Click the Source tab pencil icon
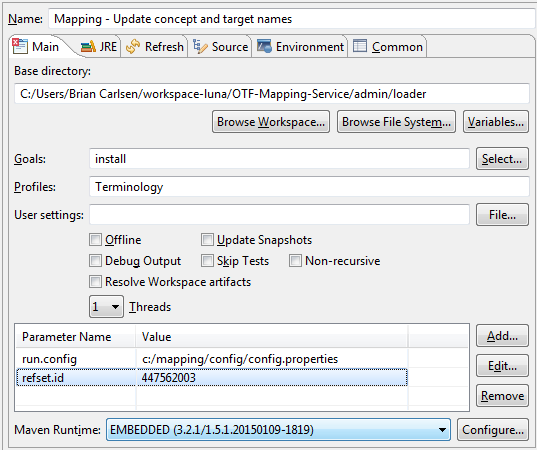 tap(200, 46)
